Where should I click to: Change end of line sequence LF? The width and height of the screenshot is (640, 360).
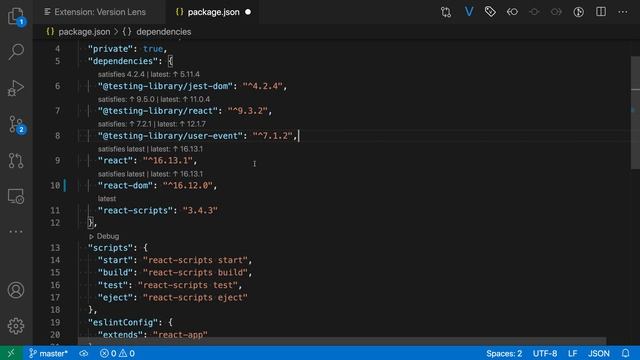point(573,353)
